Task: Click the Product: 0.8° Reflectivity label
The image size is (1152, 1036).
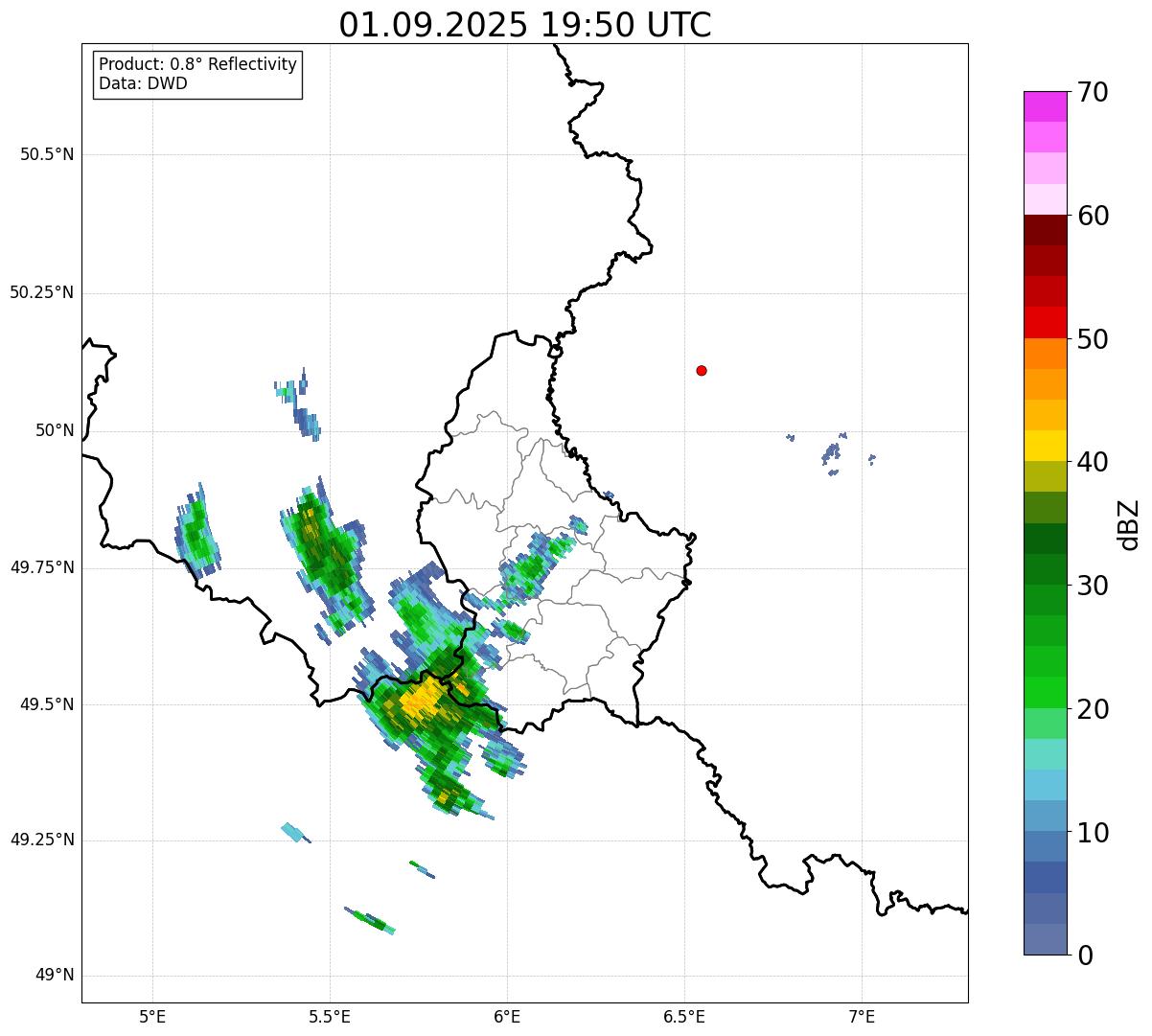Action: [x=198, y=64]
